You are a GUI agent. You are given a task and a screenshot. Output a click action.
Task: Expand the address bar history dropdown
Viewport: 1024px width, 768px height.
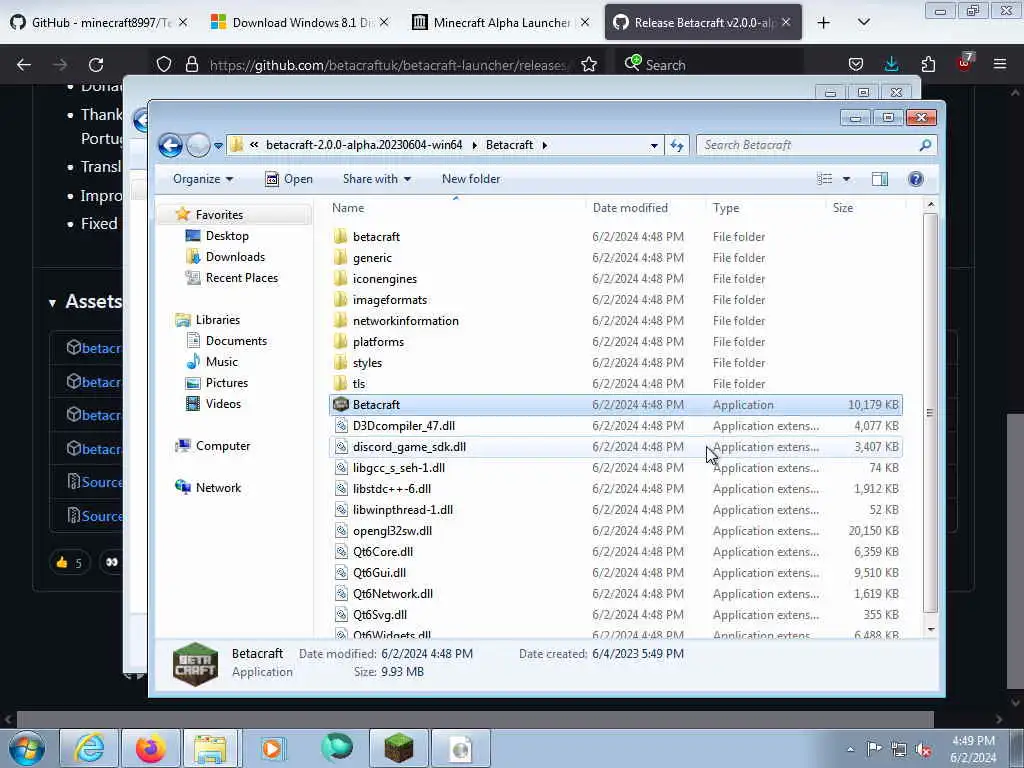654,146
